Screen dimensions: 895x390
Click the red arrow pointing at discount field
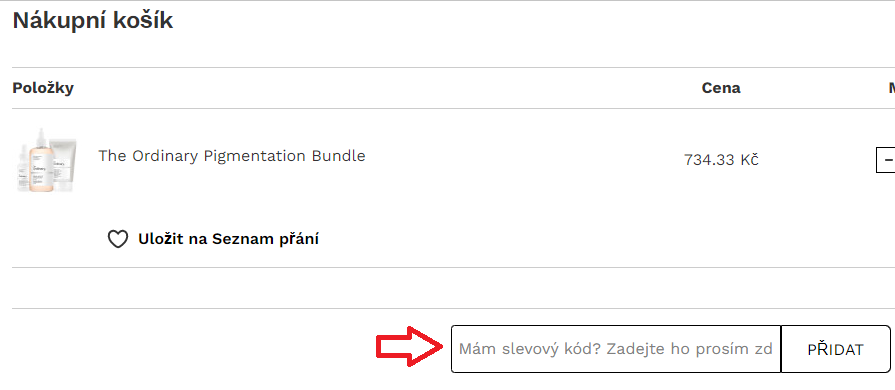point(409,346)
